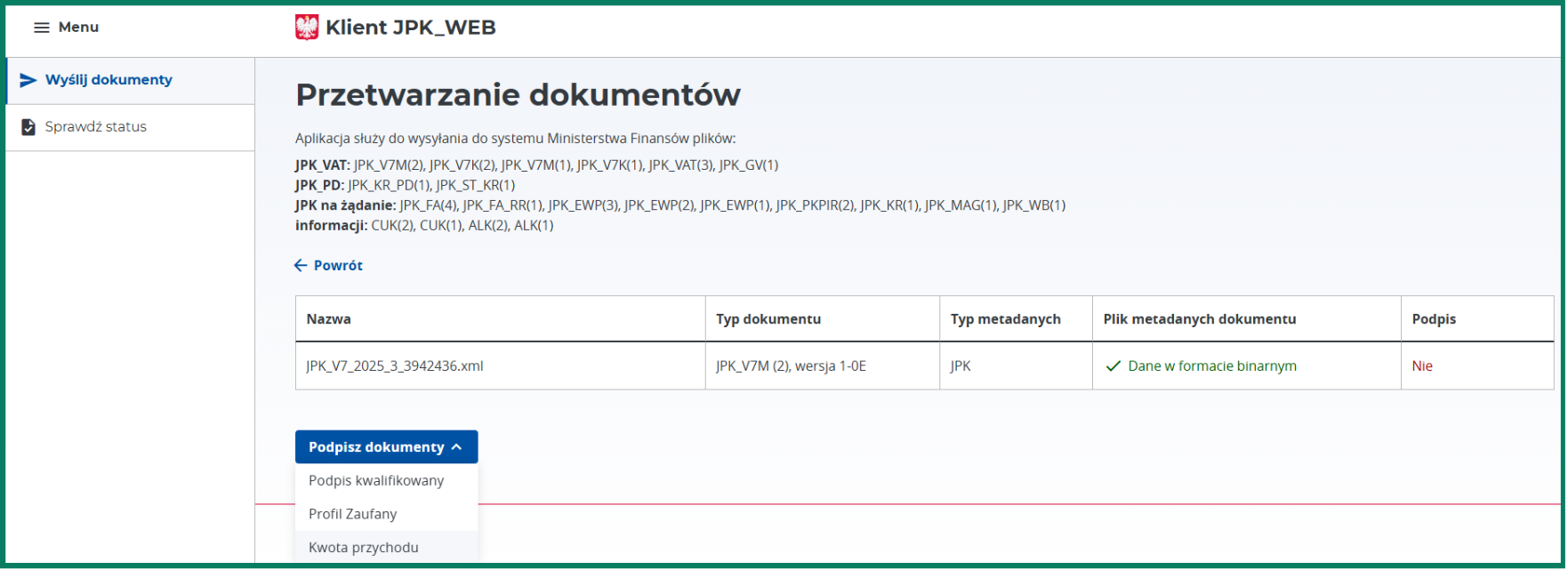Click Dane w formacie binarnym text

pyautogui.click(x=1212, y=366)
